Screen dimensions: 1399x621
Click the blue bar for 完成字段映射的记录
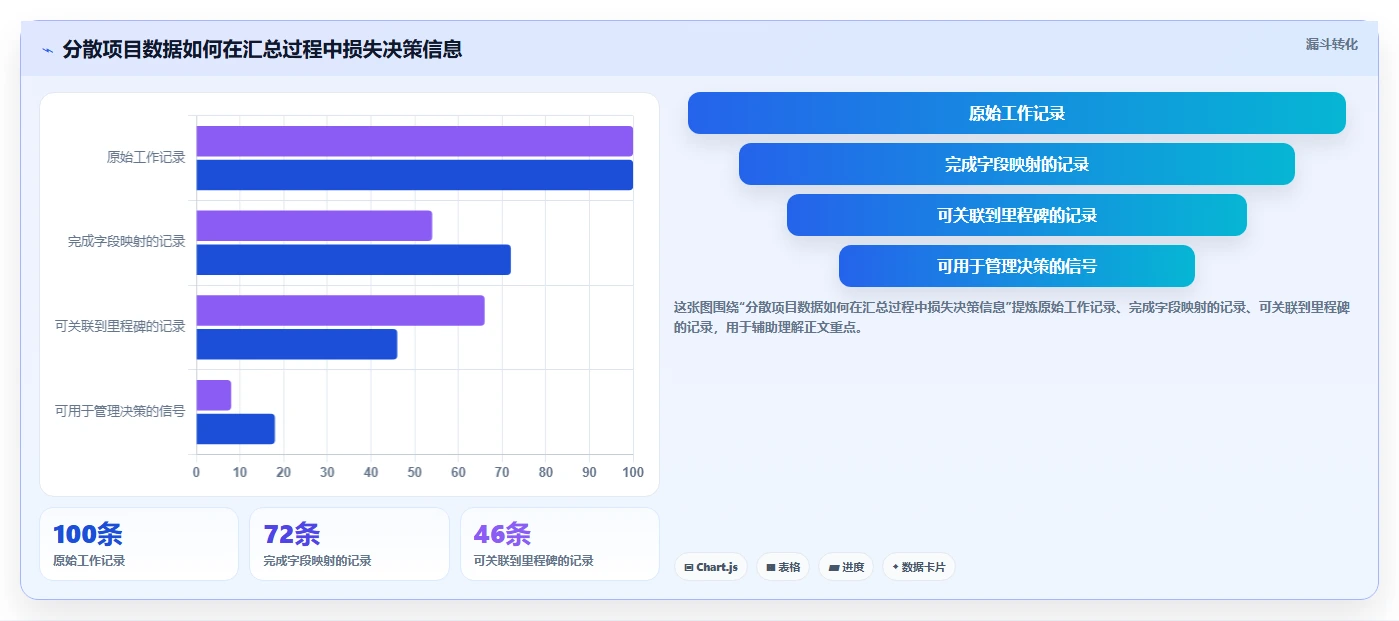point(353,260)
